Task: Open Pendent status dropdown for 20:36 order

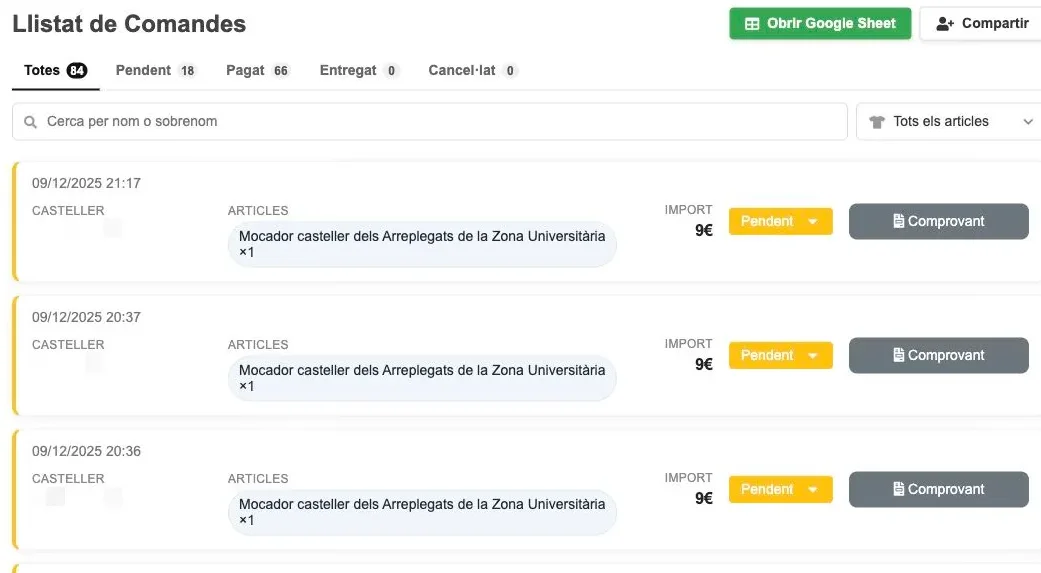Action: (x=780, y=489)
